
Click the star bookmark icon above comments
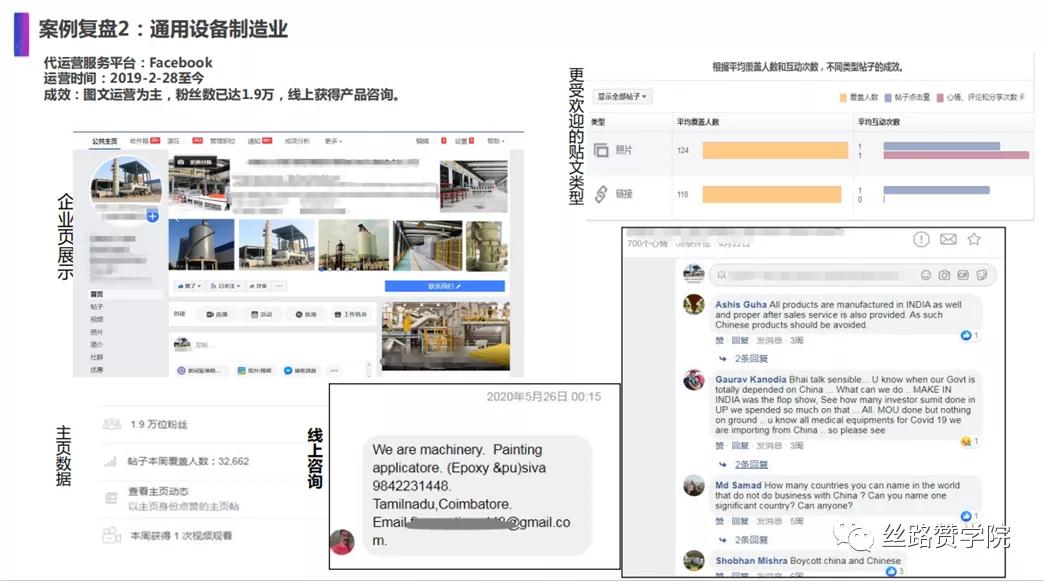pyautogui.click(x=974, y=239)
